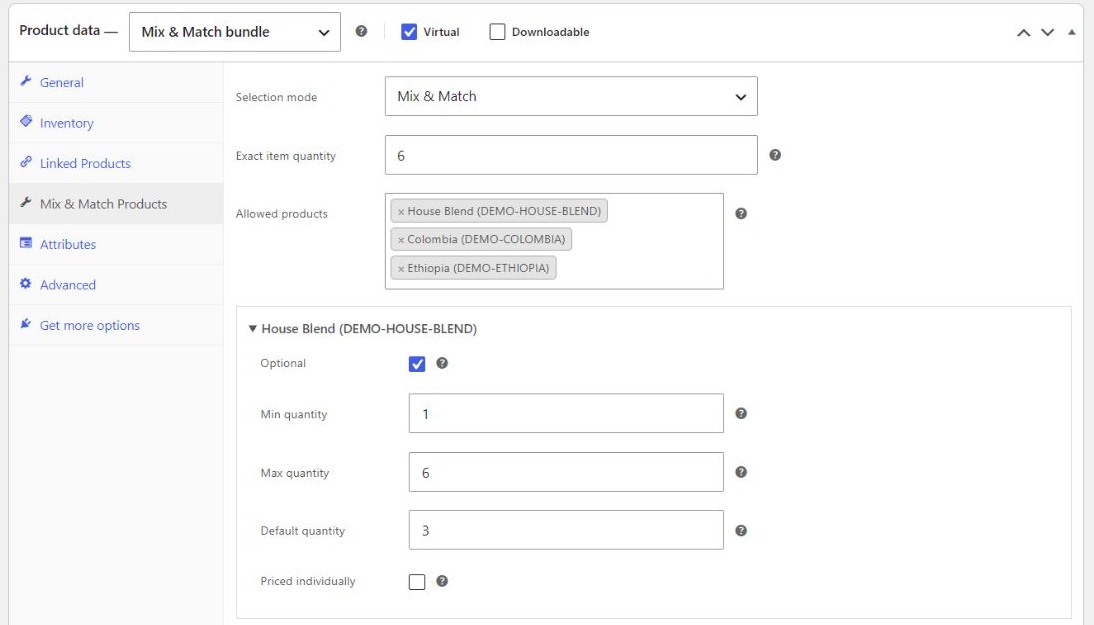The image size is (1094, 625).
Task: Click help icon beside Allowed products
Action: (x=741, y=213)
